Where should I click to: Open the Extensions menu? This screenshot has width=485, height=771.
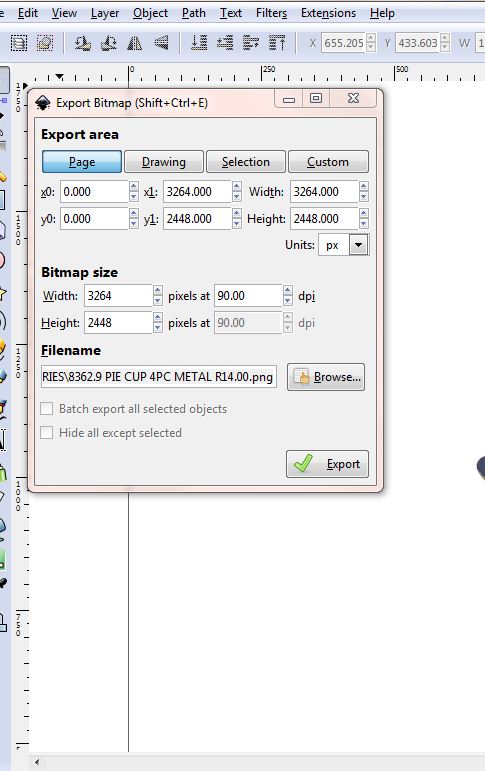point(328,13)
